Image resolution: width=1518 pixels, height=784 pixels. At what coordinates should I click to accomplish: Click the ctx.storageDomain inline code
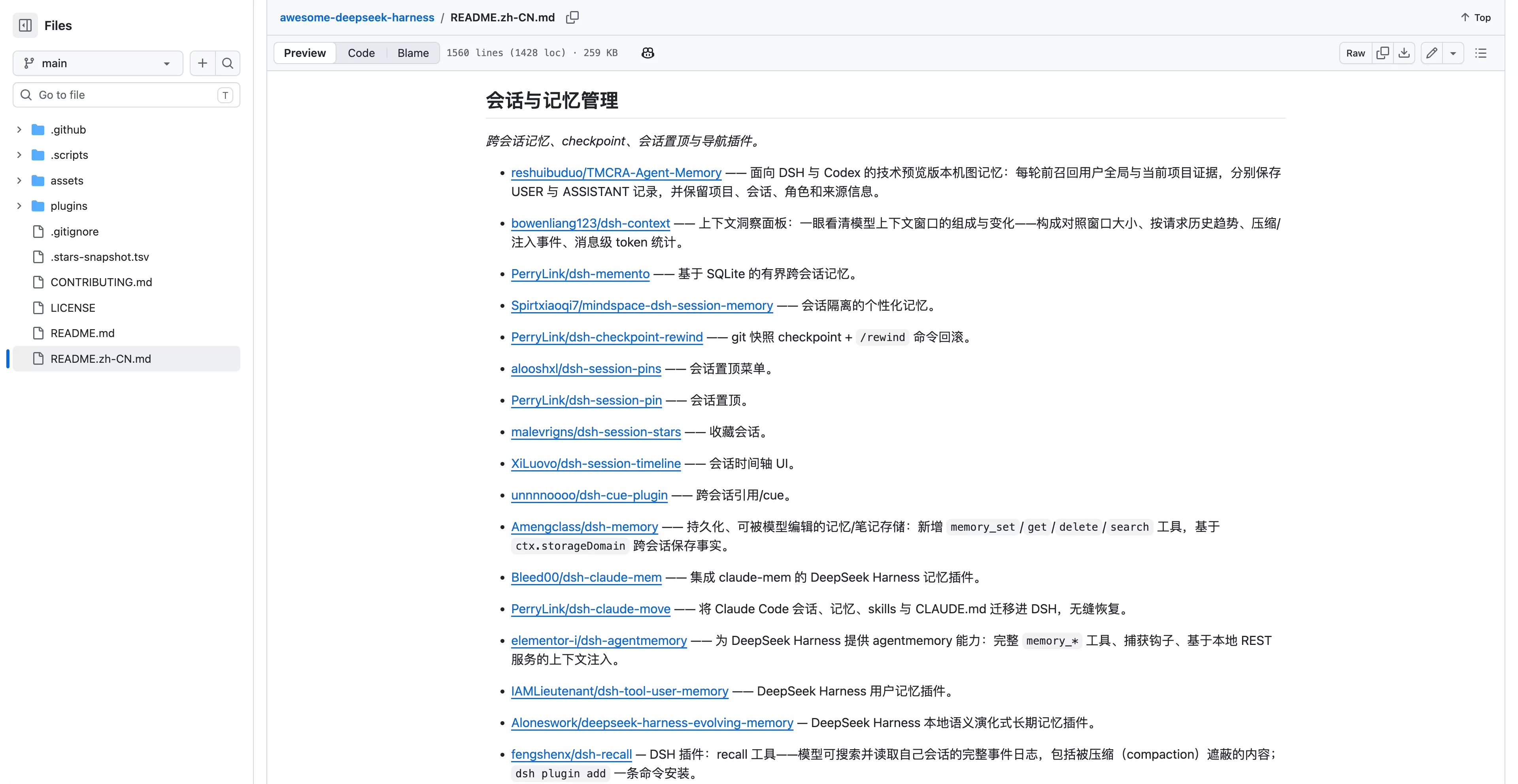pos(570,546)
